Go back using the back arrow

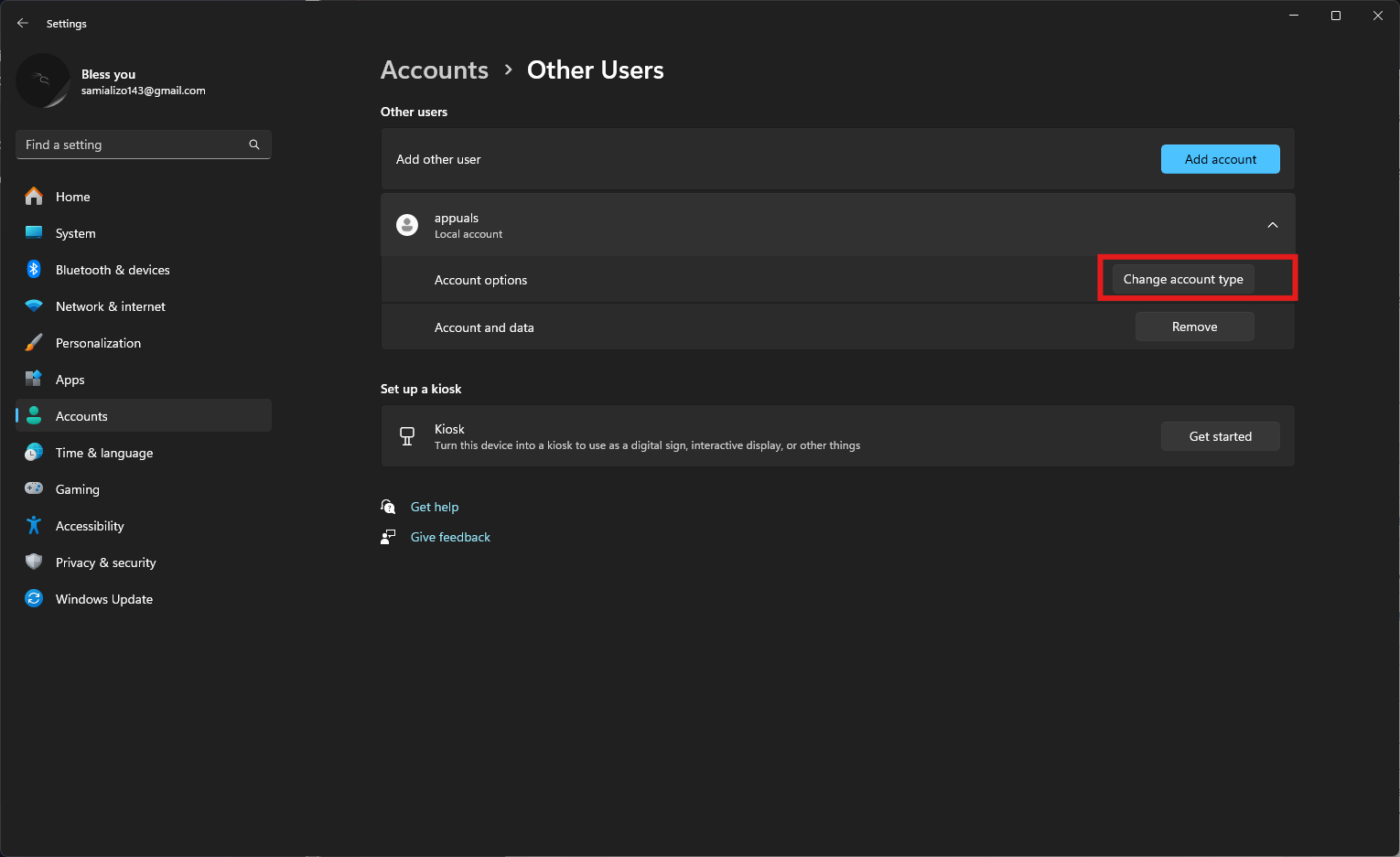pos(23,24)
